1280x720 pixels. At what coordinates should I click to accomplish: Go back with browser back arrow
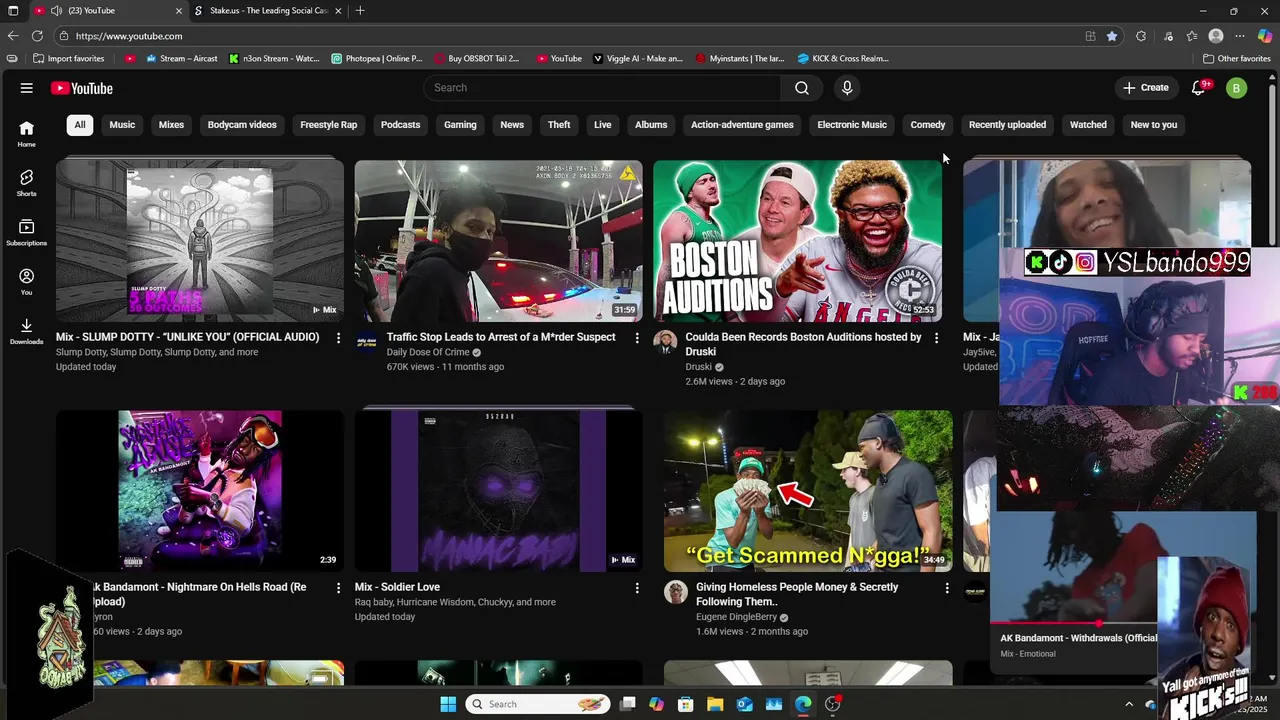click(x=13, y=36)
